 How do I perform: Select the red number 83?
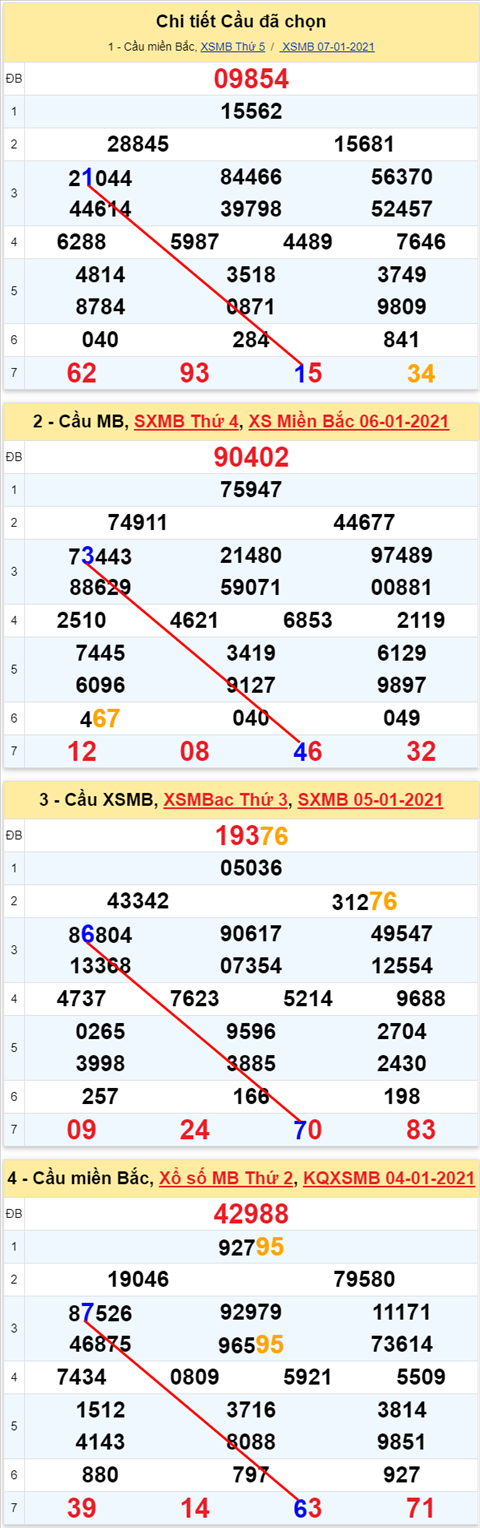(421, 1130)
